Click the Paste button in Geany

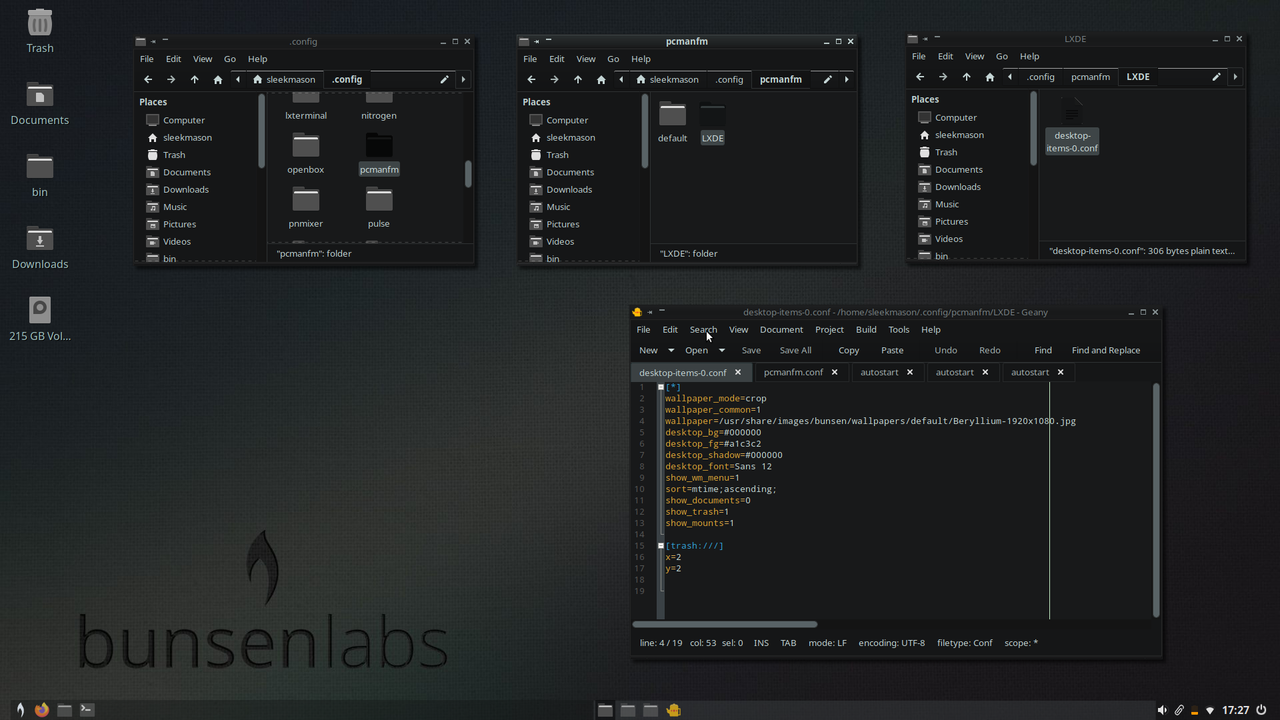[x=892, y=350]
